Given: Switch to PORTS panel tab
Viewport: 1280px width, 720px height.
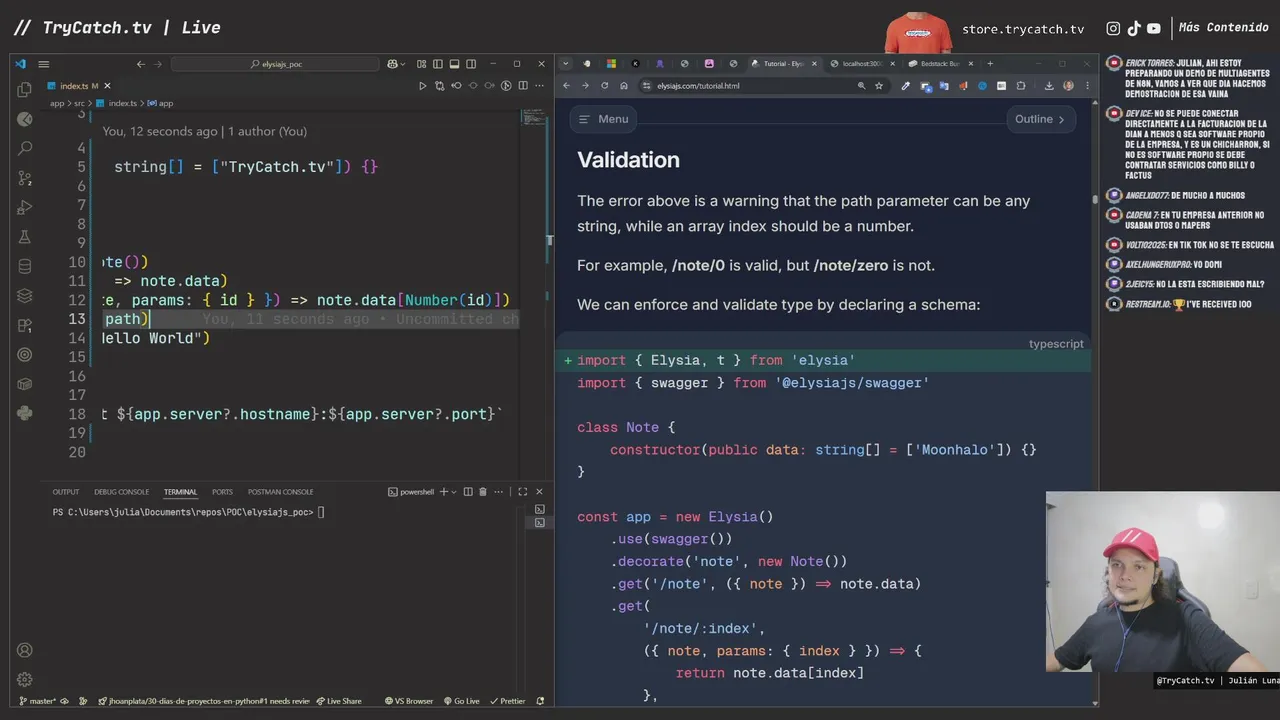Looking at the screenshot, I should coord(222,492).
